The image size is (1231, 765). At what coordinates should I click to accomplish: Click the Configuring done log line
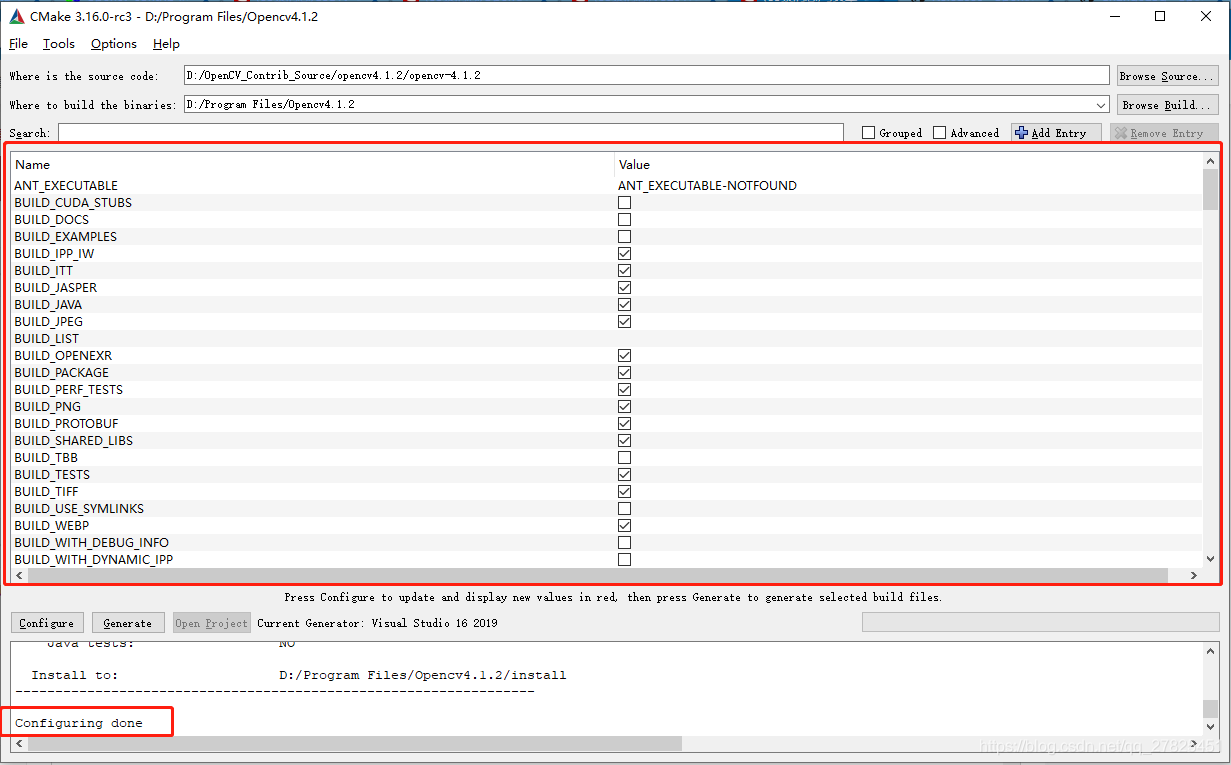(x=79, y=723)
